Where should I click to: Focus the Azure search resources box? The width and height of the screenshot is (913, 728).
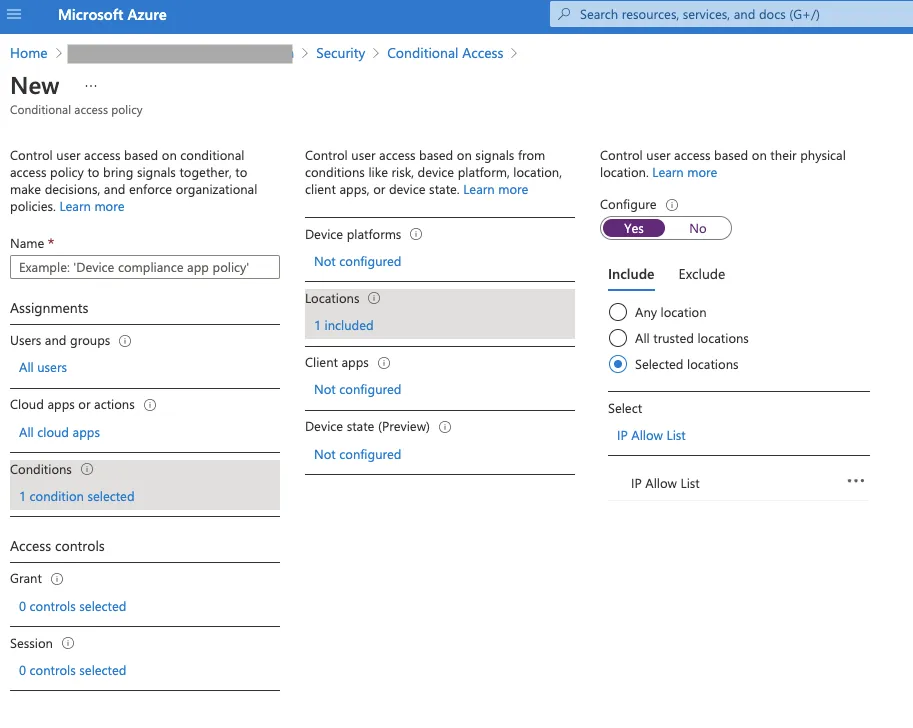[731, 14]
